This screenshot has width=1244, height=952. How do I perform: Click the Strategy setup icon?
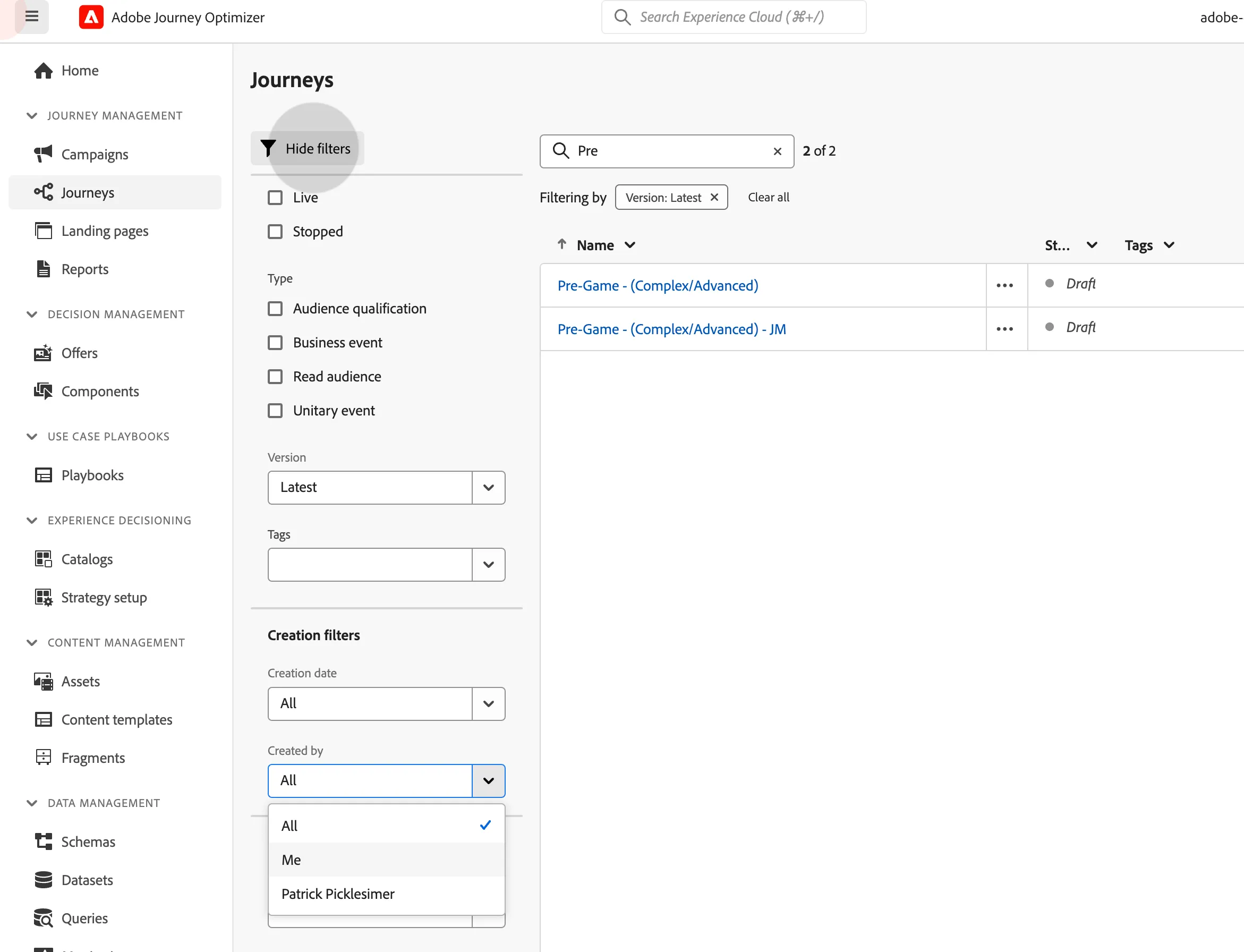pos(44,597)
